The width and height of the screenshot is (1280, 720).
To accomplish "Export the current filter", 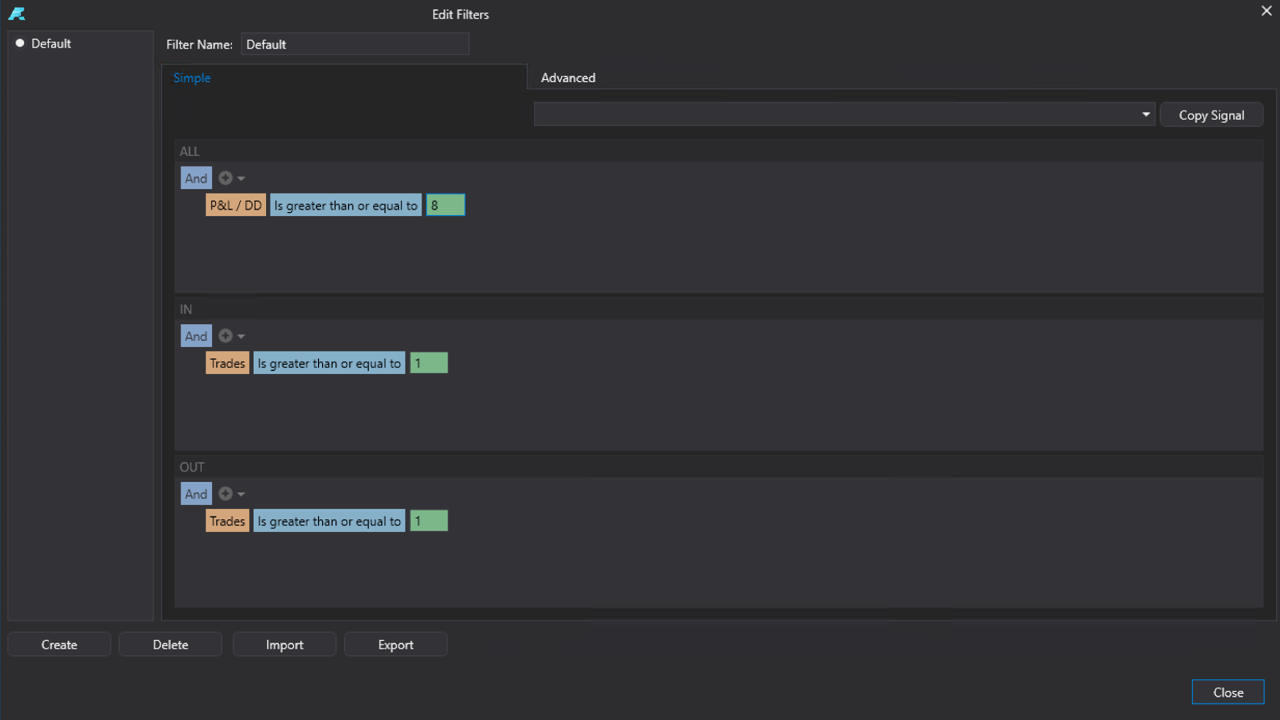I will point(395,643).
